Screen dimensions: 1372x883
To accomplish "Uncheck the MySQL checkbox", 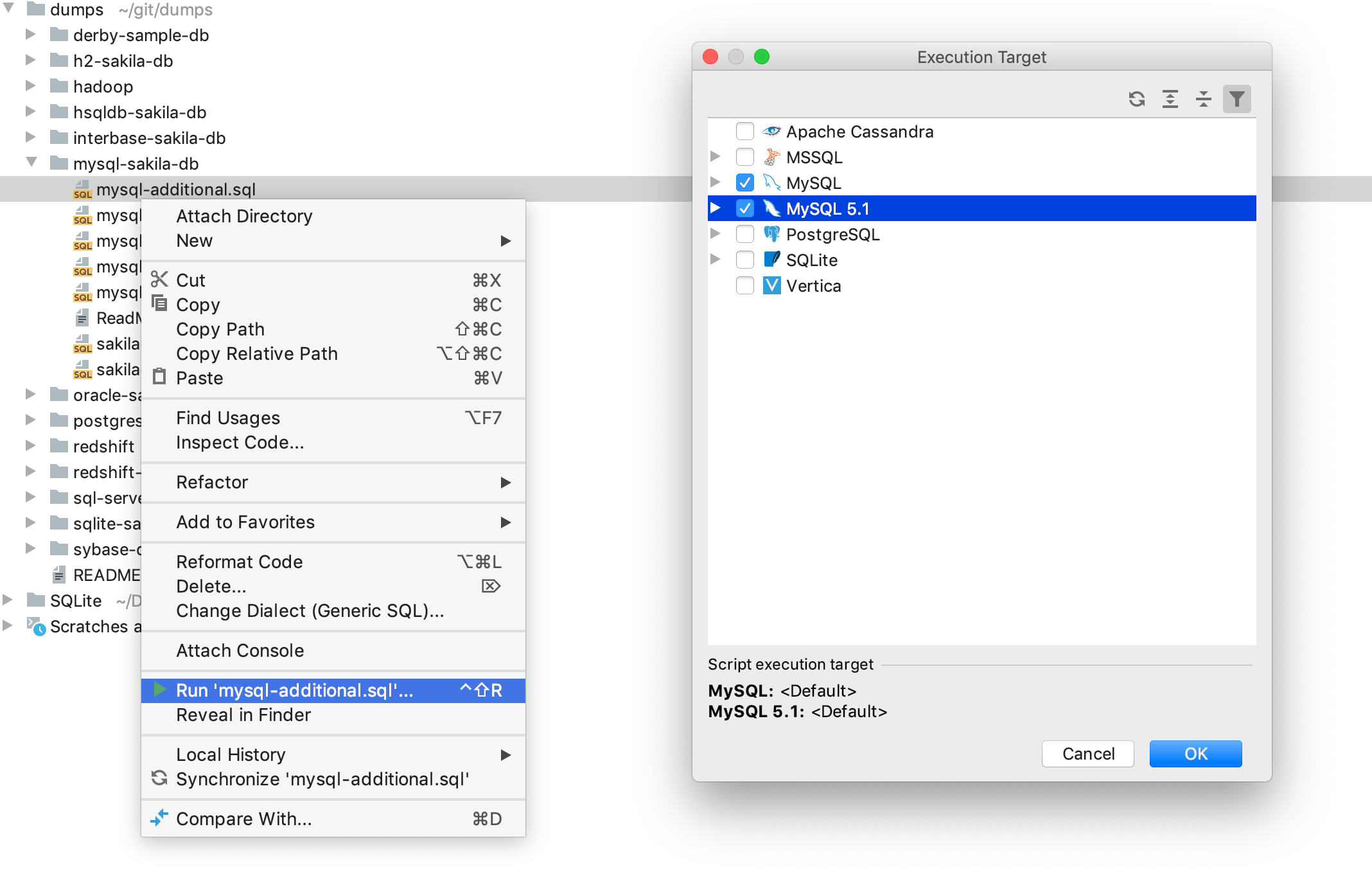I will [x=744, y=183].
